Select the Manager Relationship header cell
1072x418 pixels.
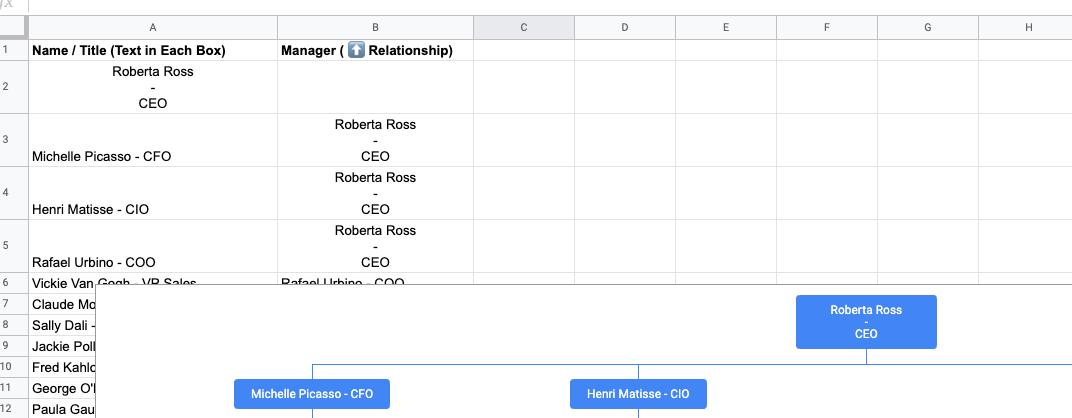pos(375,50)
